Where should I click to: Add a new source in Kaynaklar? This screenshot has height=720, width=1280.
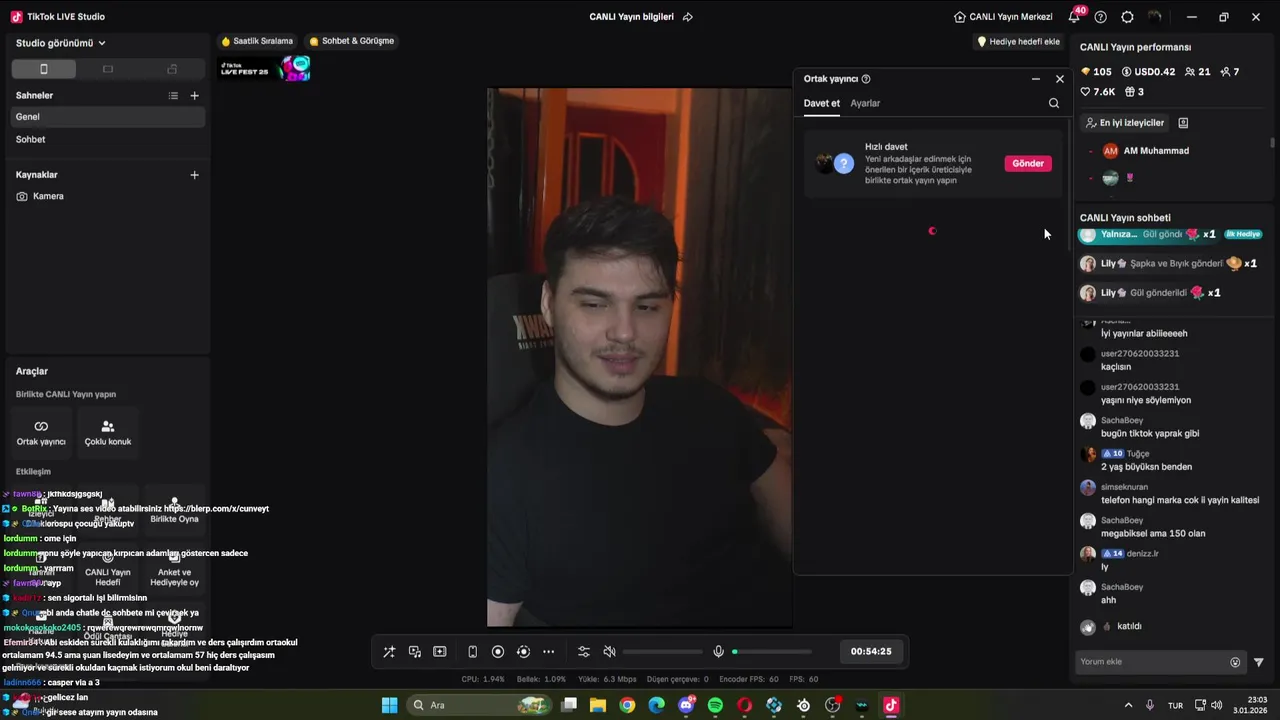coord(194,175)
